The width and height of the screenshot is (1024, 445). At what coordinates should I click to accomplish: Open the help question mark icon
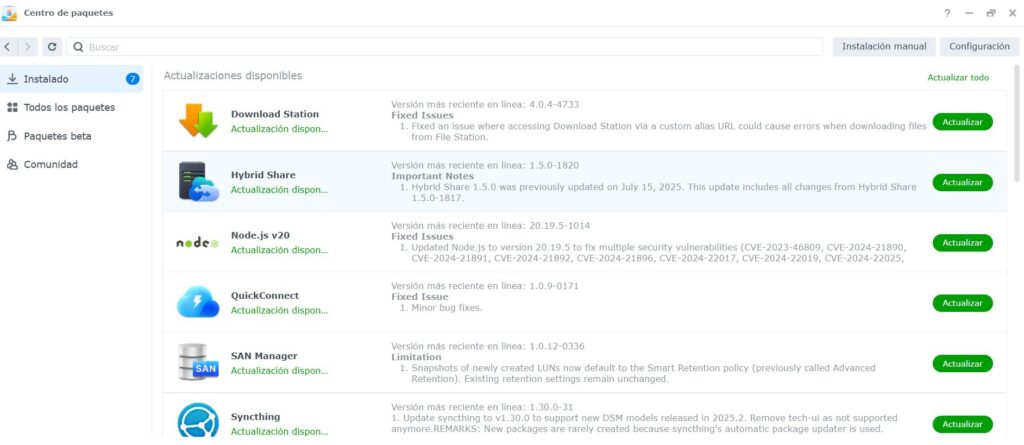point(947,13)
